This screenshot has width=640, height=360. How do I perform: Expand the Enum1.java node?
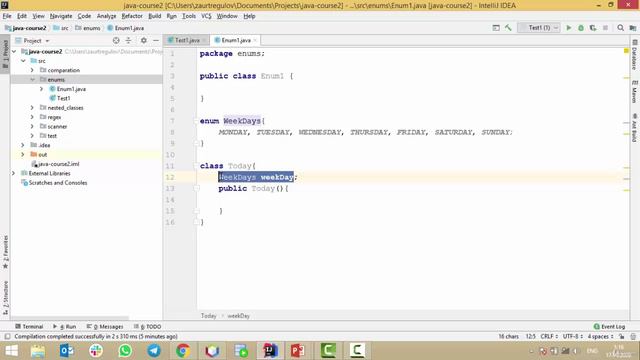coord(42,89)
